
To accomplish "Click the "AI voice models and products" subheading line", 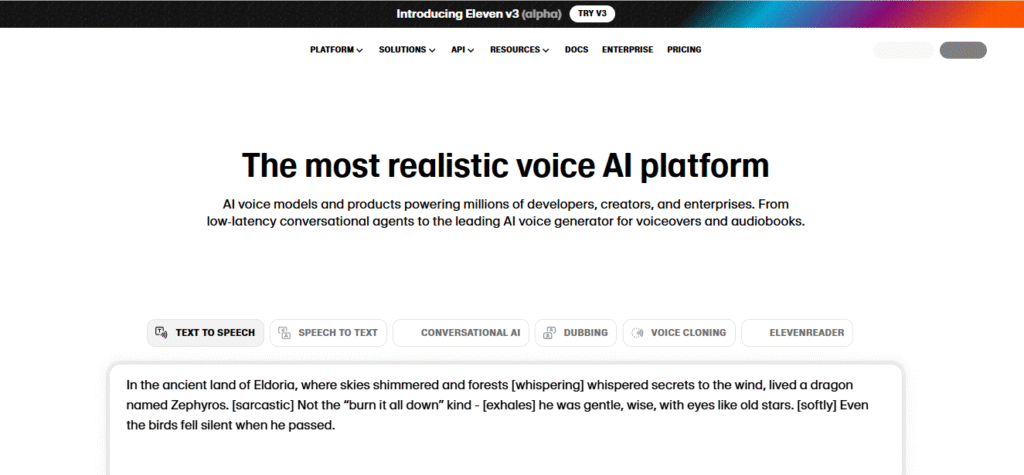I will (x=505, y=204).
